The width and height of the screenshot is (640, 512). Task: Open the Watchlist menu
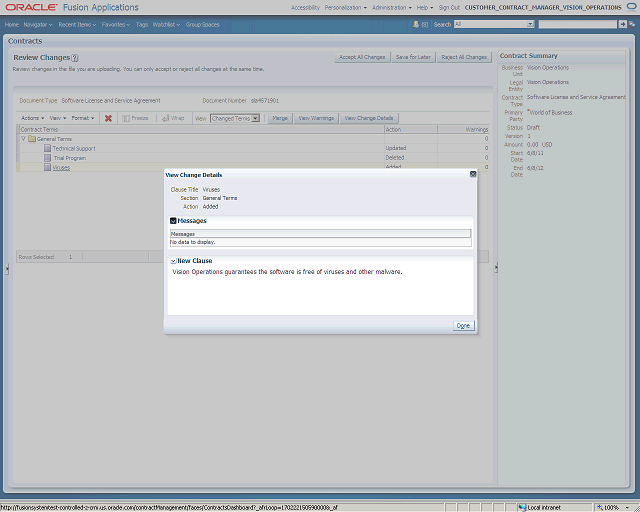[166, 24]
